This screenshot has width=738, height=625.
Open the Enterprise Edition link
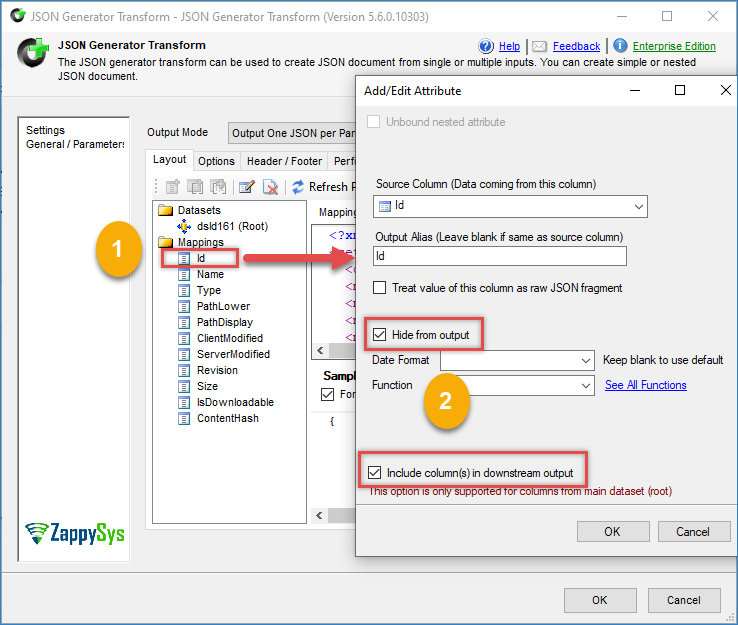click(674, 46)
